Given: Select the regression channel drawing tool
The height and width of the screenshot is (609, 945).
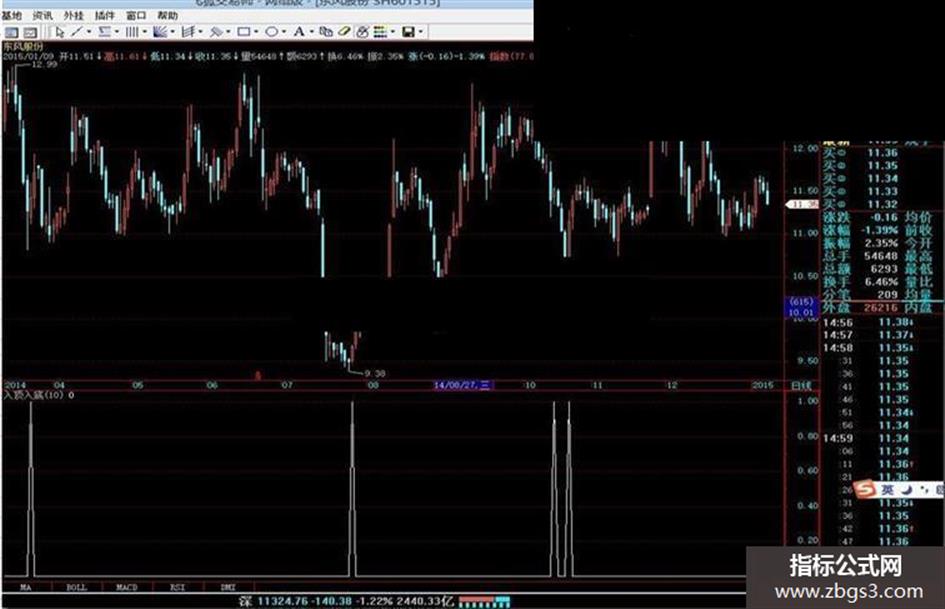Looking at the screenshot, I should point(105,32).
